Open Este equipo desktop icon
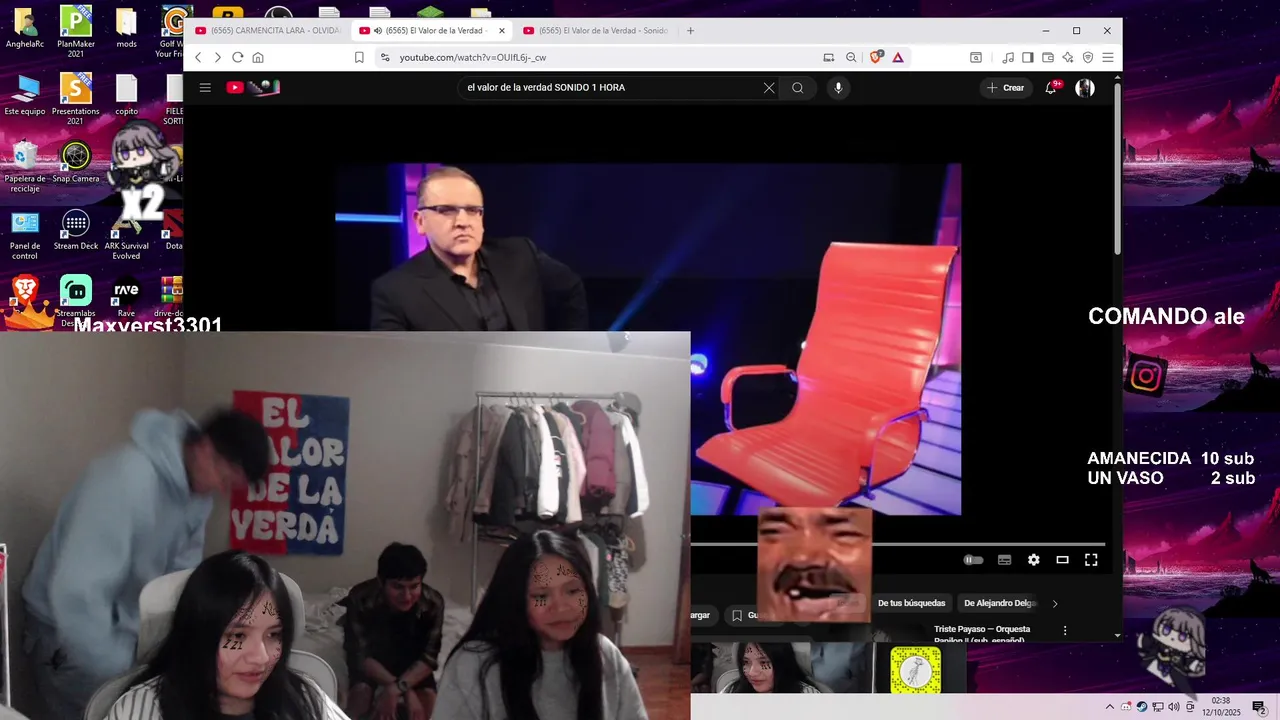 click(x=25, y=95)
